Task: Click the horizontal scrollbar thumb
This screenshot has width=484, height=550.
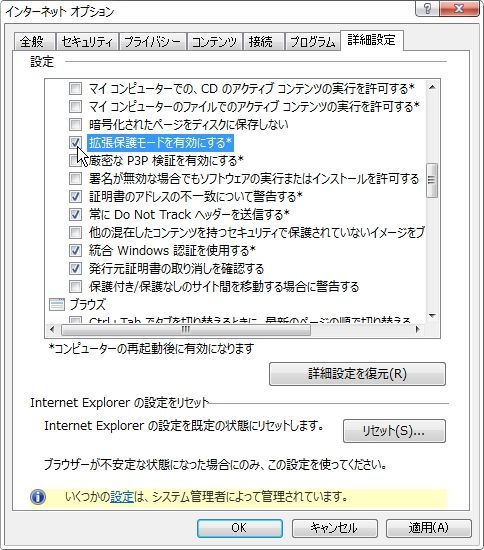Action: tap(186, 329)
